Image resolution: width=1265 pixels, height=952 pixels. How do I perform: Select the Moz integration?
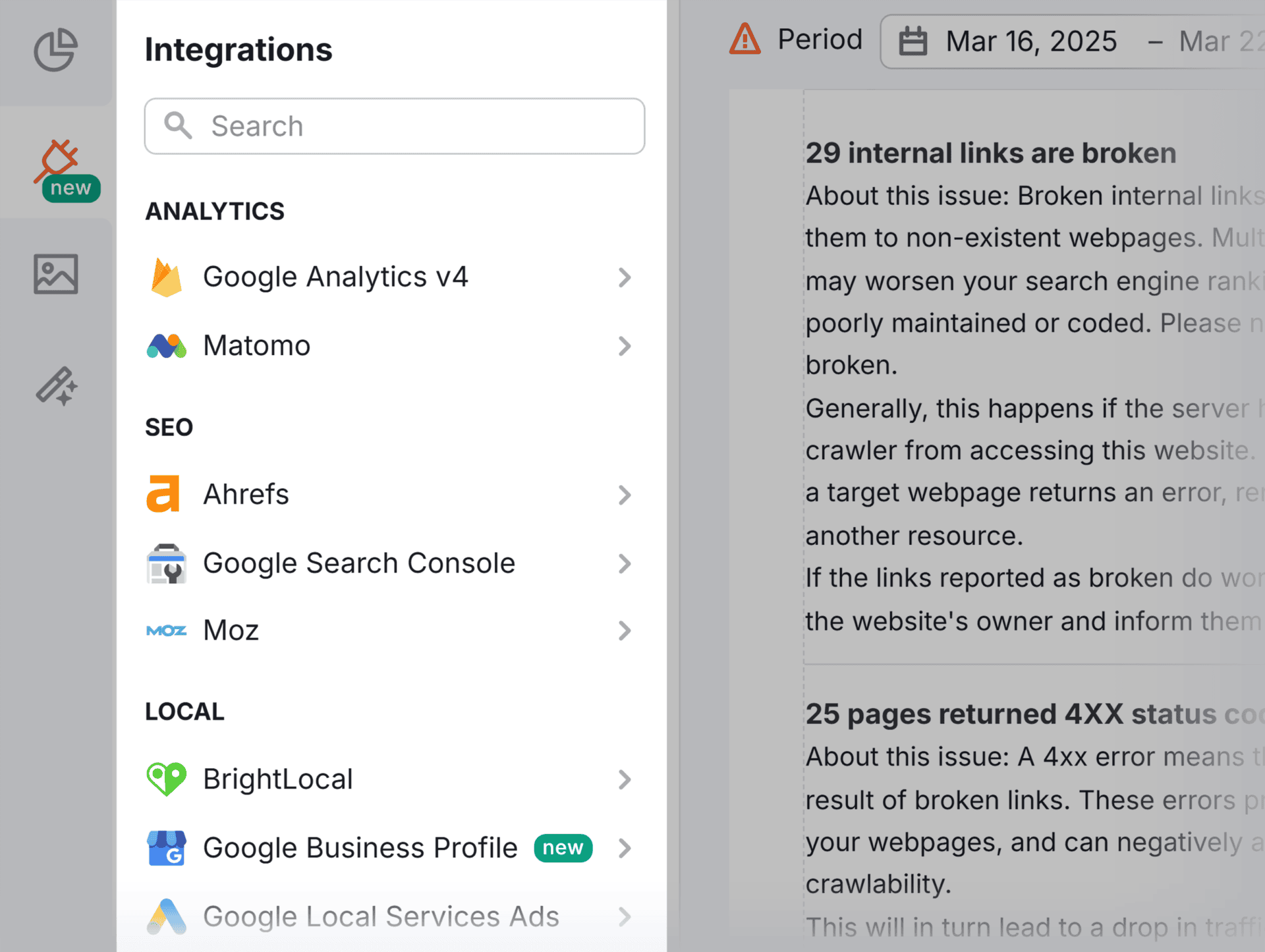click(x=392, y=630)
